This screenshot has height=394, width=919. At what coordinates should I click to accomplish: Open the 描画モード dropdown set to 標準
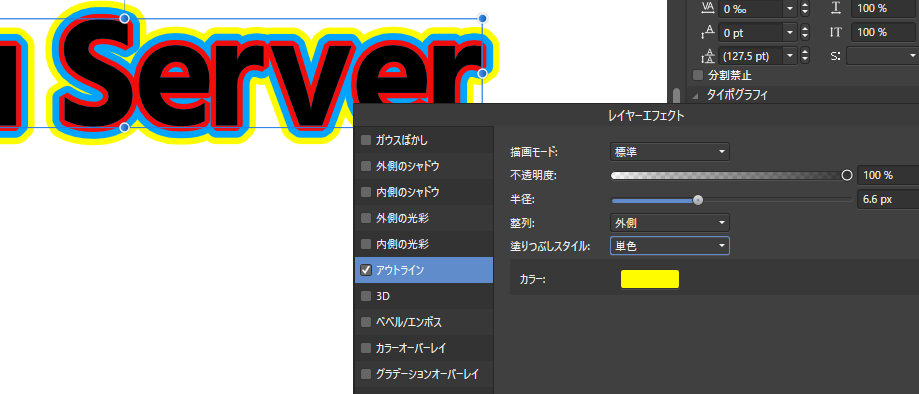pos(669,152)
